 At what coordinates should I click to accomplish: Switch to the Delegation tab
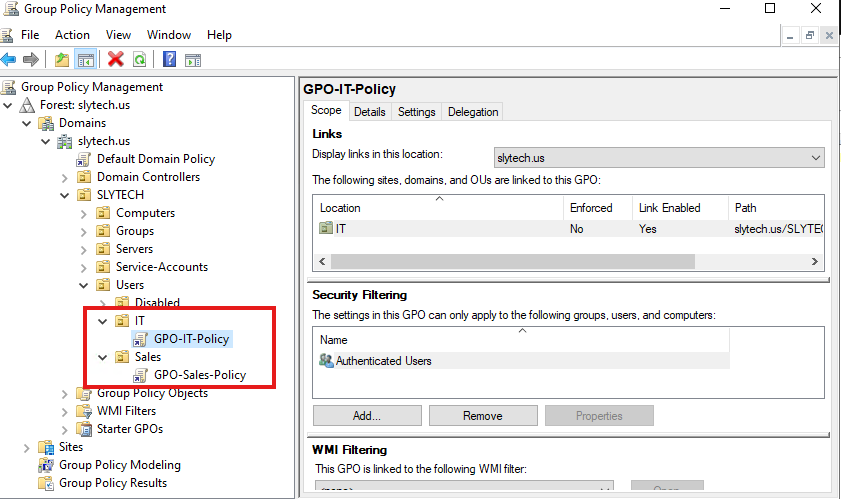473,112
